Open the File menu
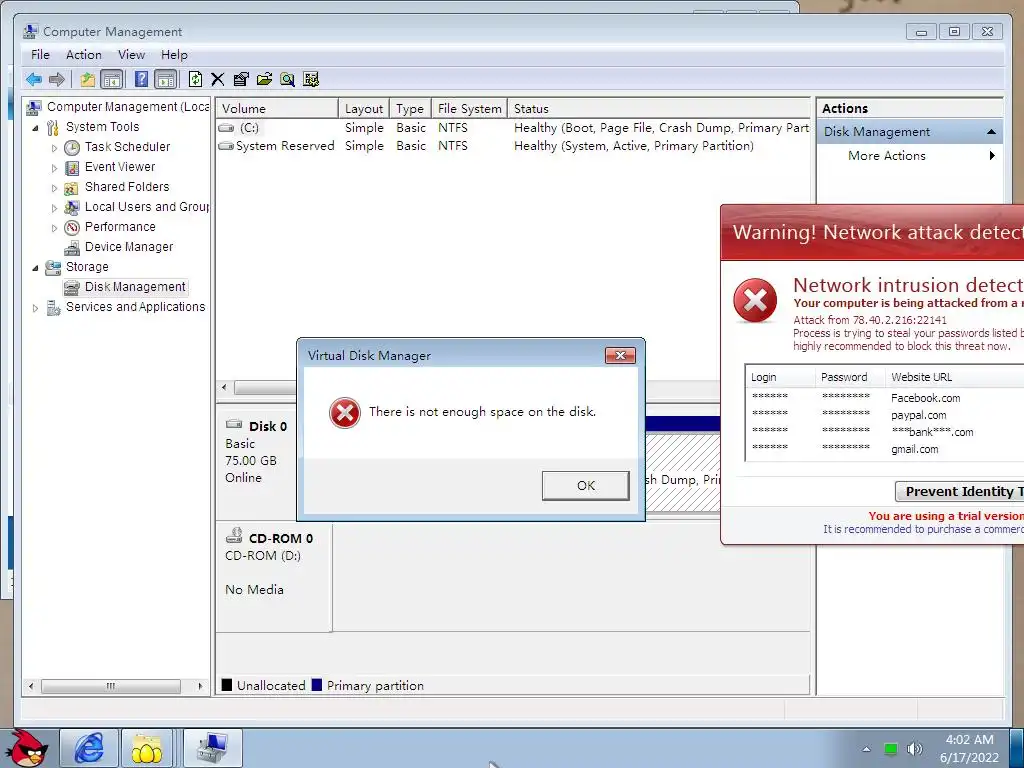The image size is (1024, 768). (40, 55)
